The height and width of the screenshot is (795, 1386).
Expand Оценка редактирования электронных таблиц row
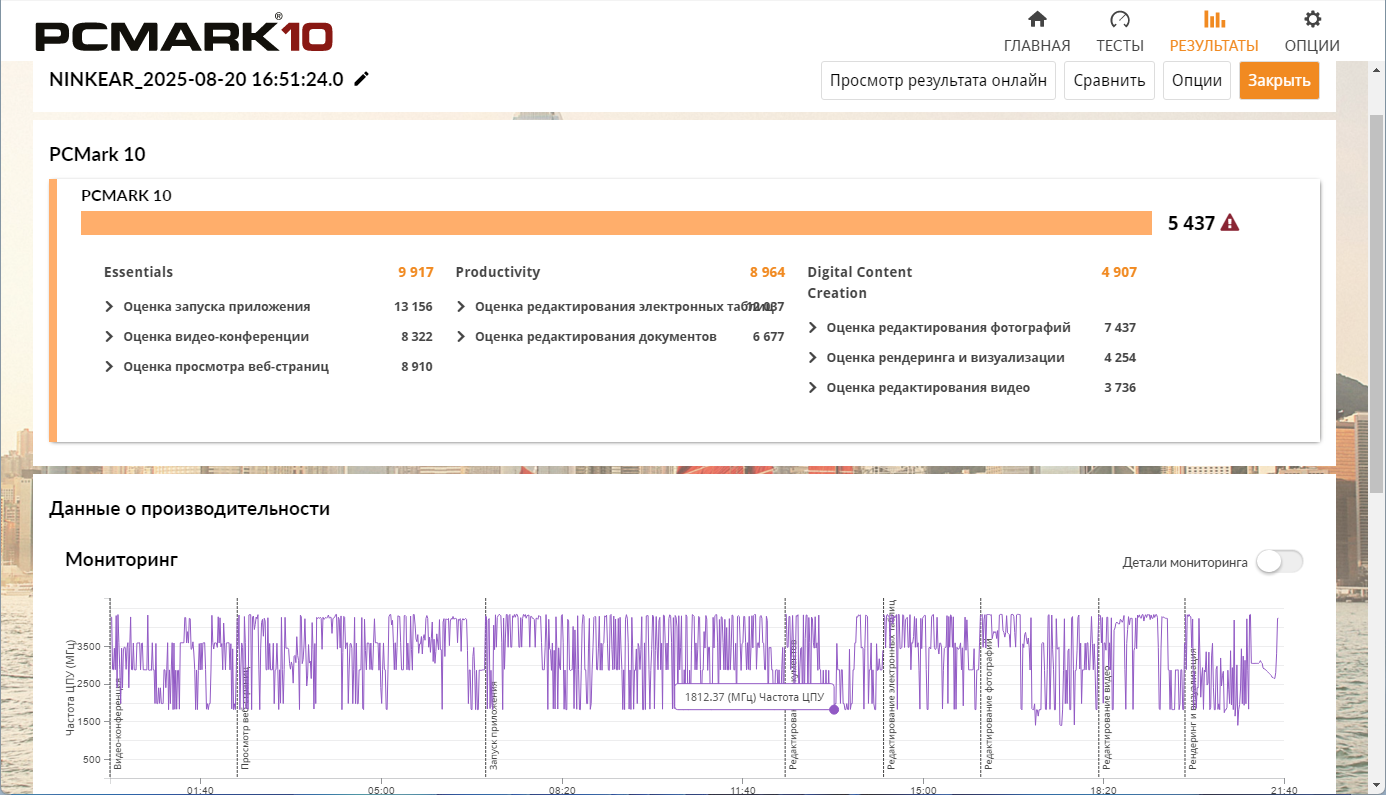[x=461, y=307]
